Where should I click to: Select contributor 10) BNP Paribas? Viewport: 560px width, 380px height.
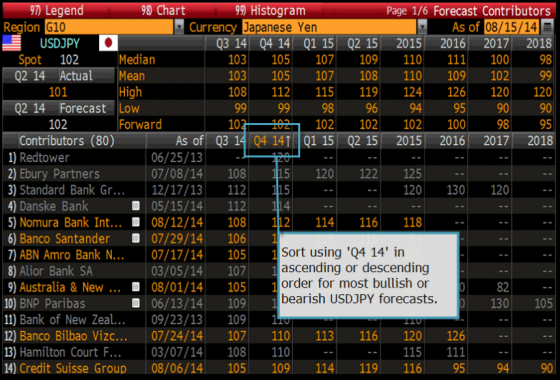point(52,304)
